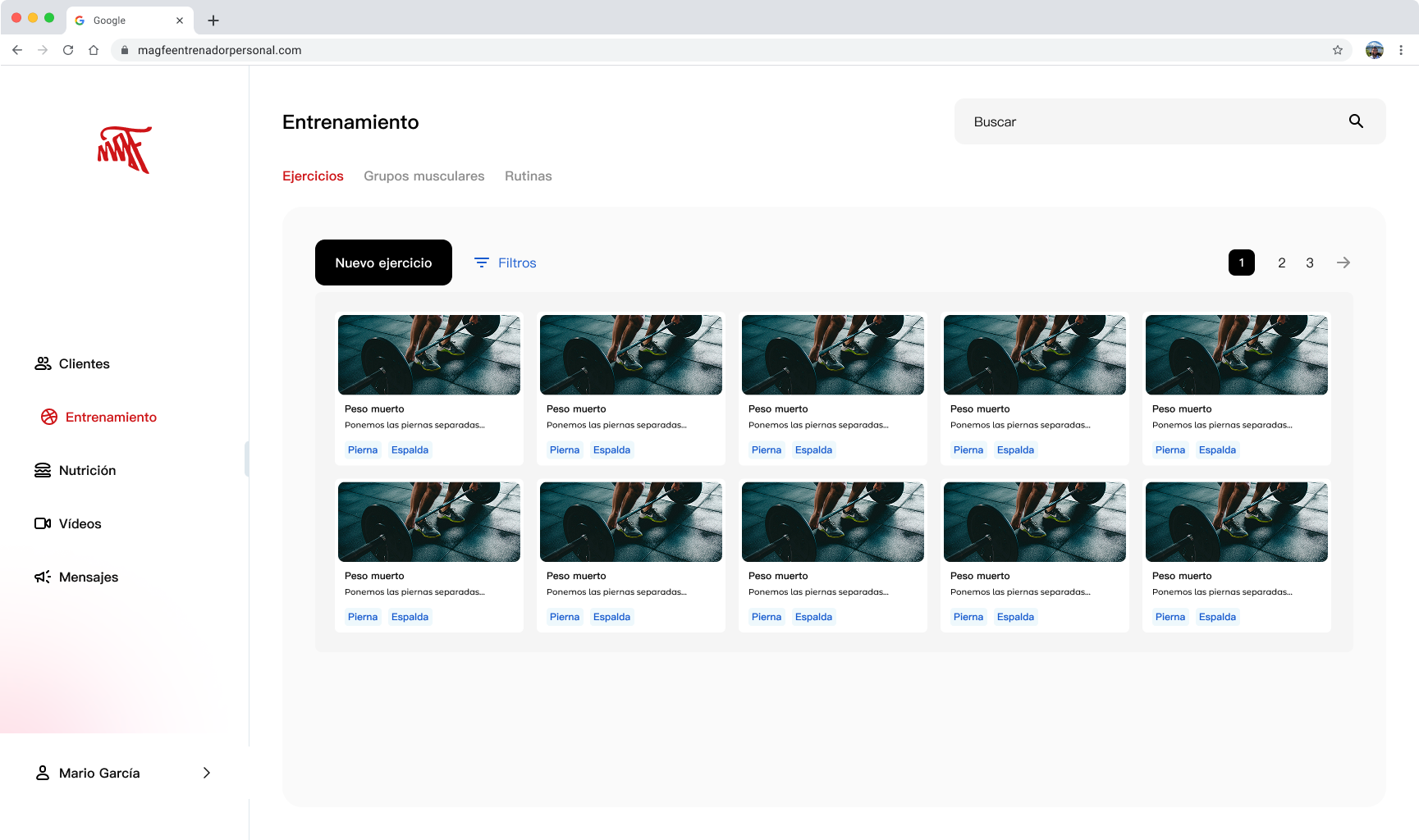1419x840 pixels.
Task: Click the Mario García user icon
Action: 43,773
